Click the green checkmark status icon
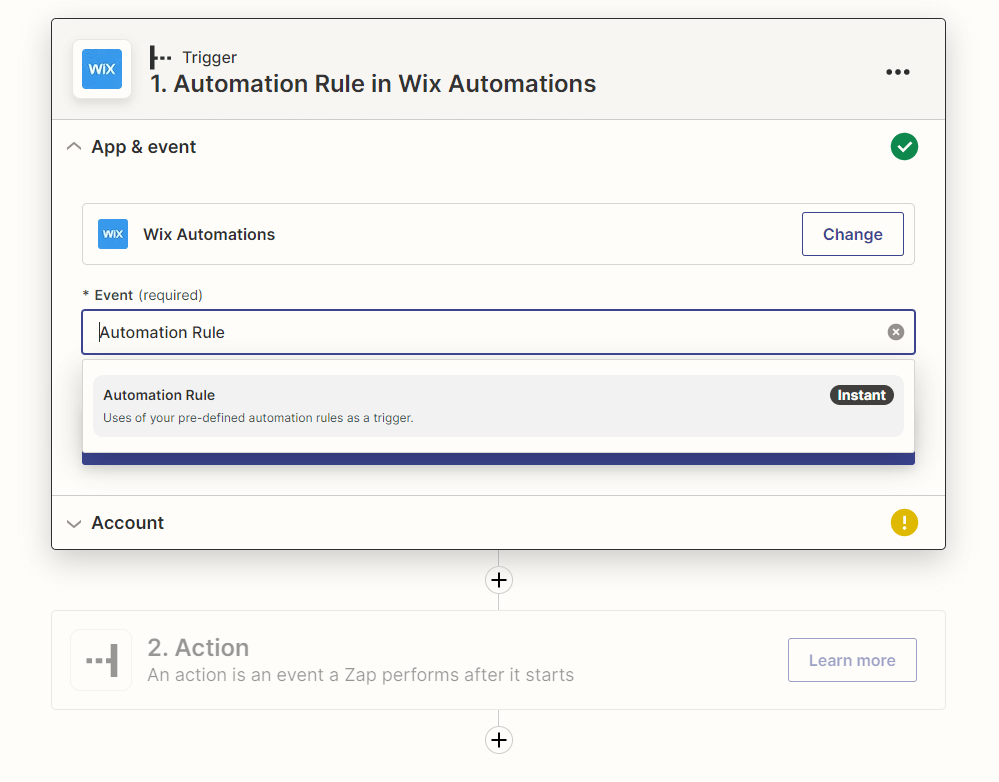Image resolution: width=999 pixels, height=782 pixels. [x=904, y=147]
